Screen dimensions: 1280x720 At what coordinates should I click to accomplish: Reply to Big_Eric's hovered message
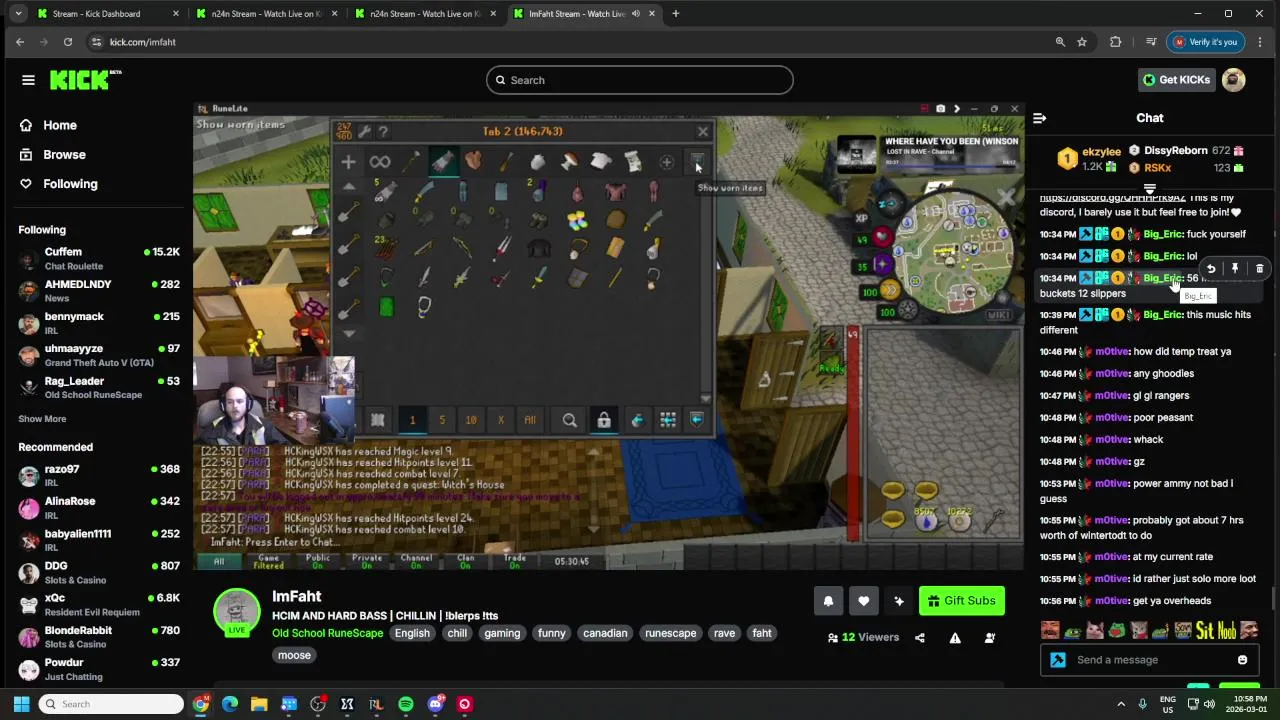[1211, 268]
